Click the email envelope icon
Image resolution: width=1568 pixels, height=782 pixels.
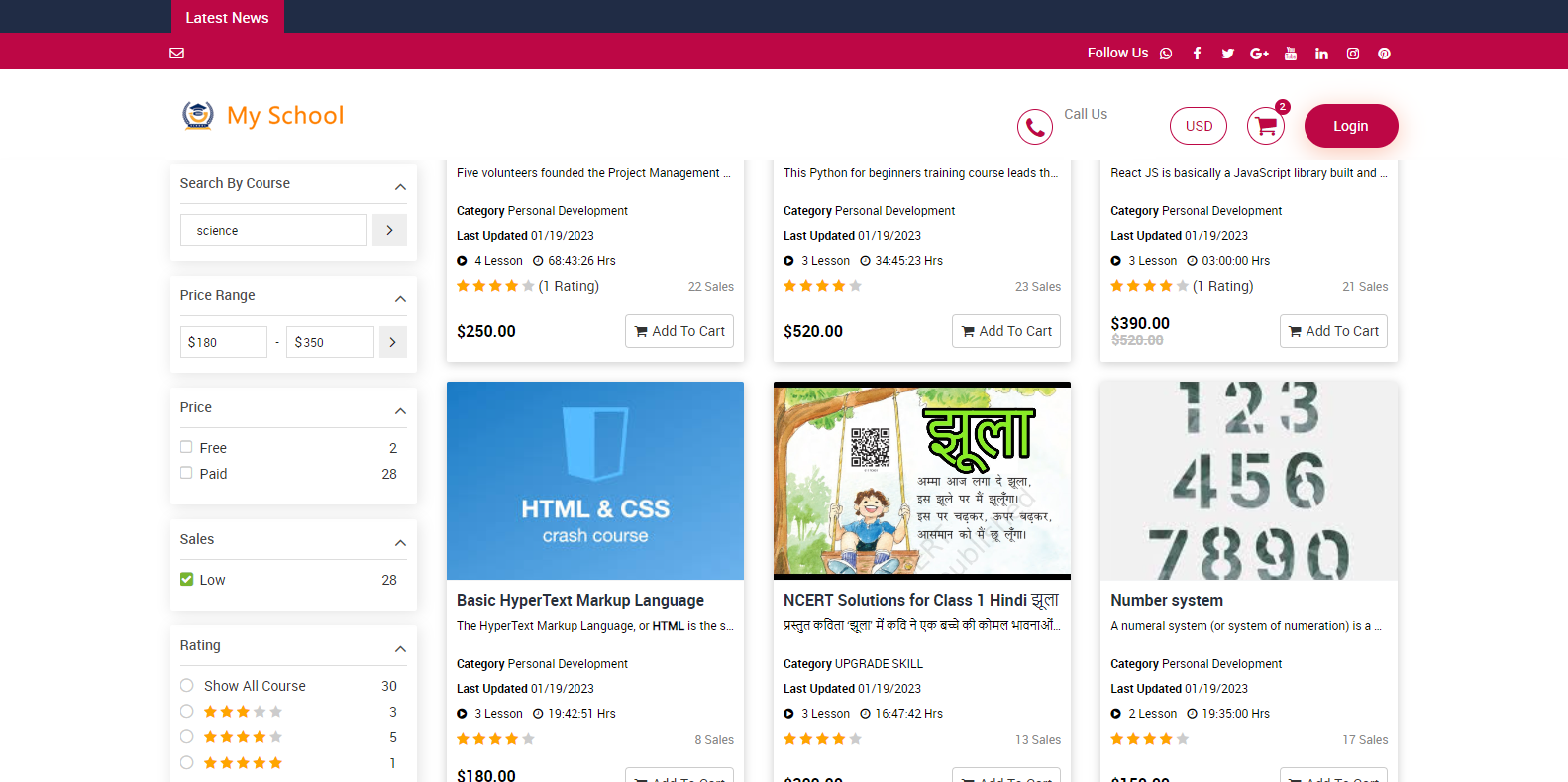[x=177, y=53]
